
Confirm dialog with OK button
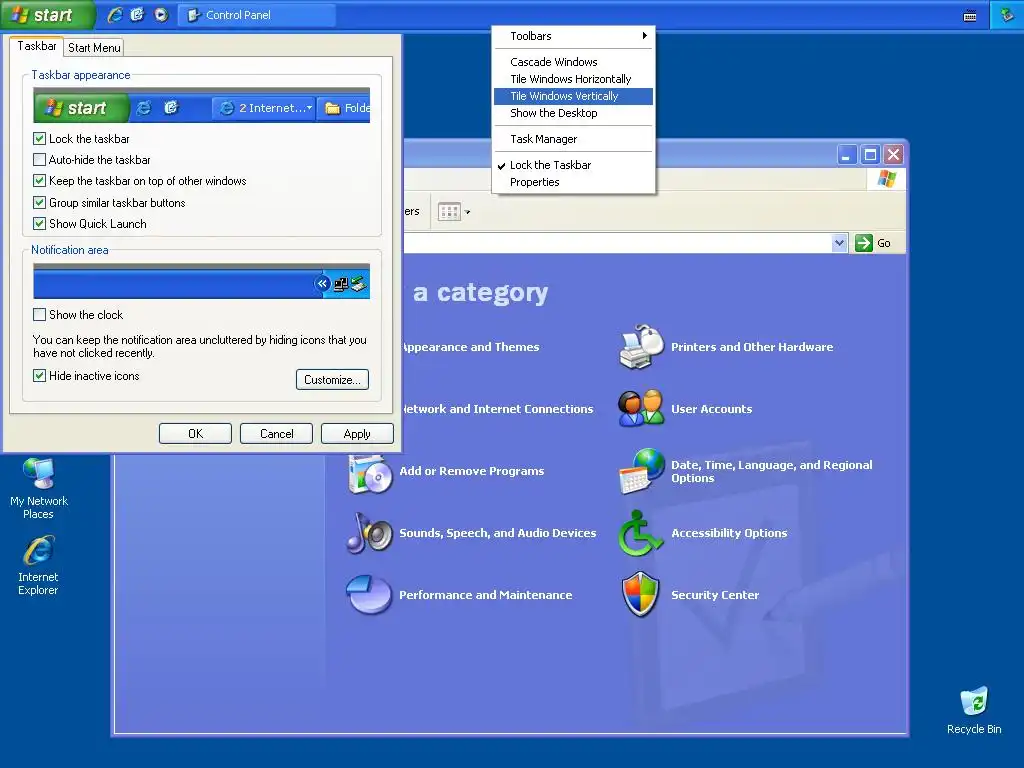(x=195, y=434)
